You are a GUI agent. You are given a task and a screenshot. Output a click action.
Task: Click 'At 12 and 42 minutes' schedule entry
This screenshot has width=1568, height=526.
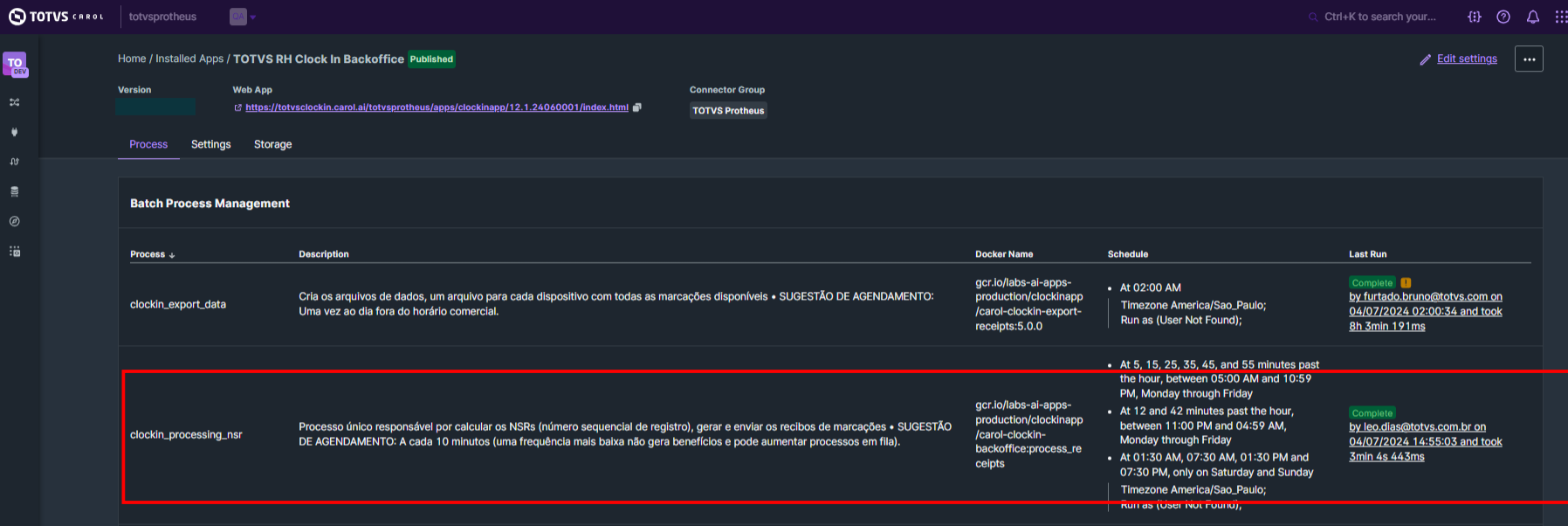pos(1207,426)
